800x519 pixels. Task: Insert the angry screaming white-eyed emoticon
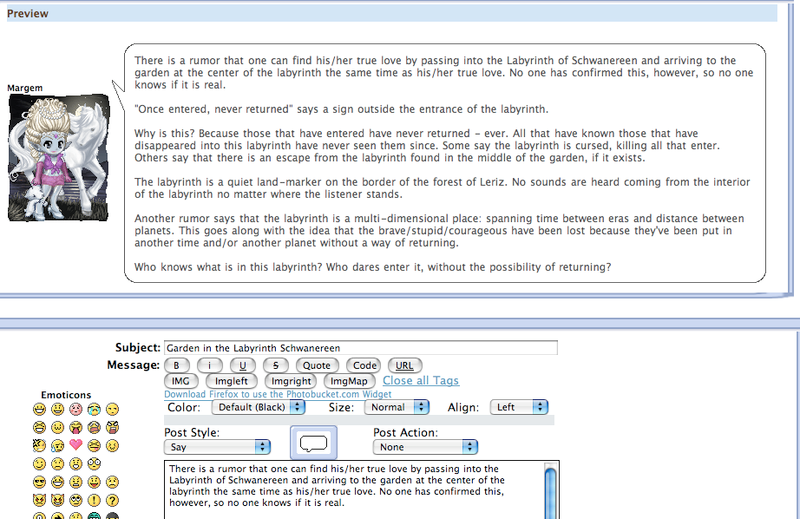coord(112,428)
